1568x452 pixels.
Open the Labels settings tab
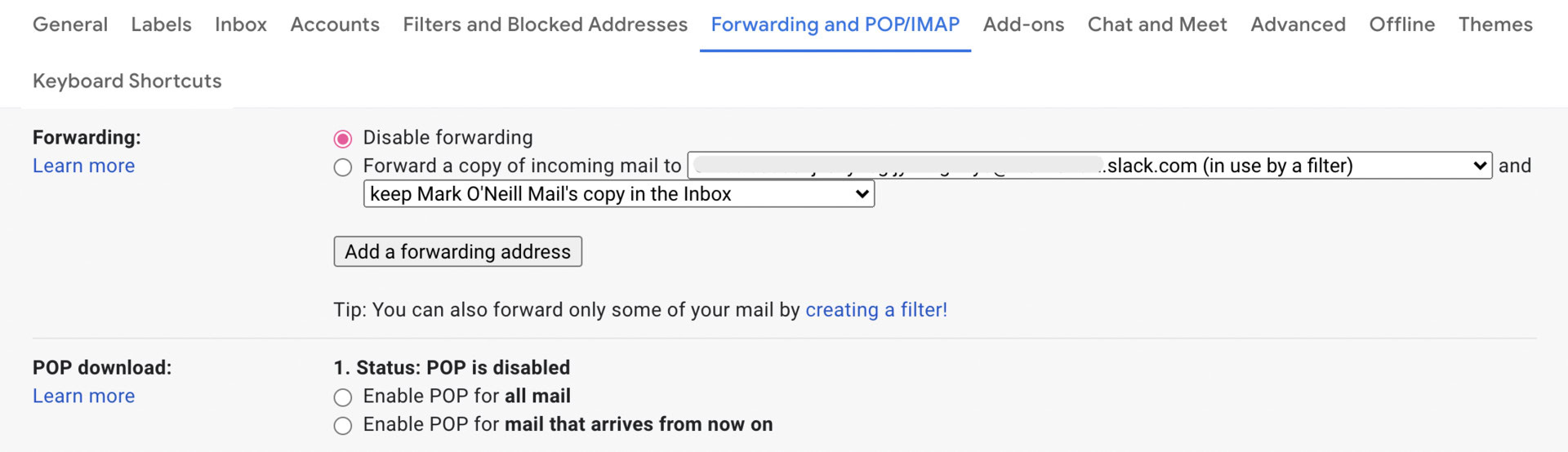coord(161,24)
